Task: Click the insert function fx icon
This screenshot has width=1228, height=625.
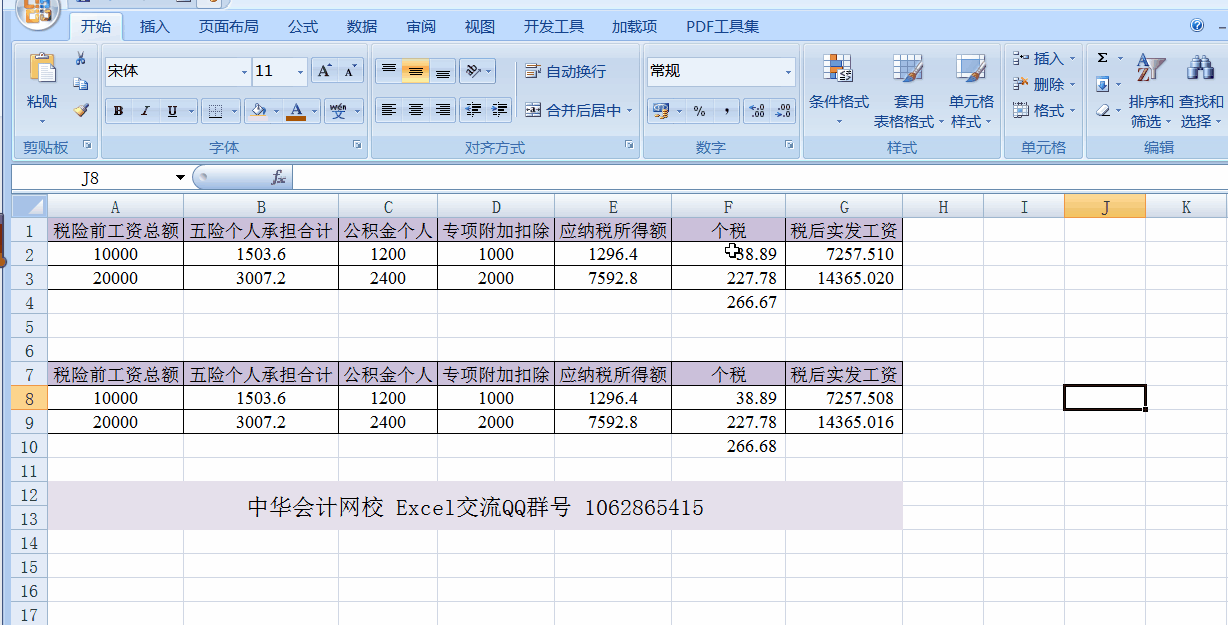Action: 279,178
